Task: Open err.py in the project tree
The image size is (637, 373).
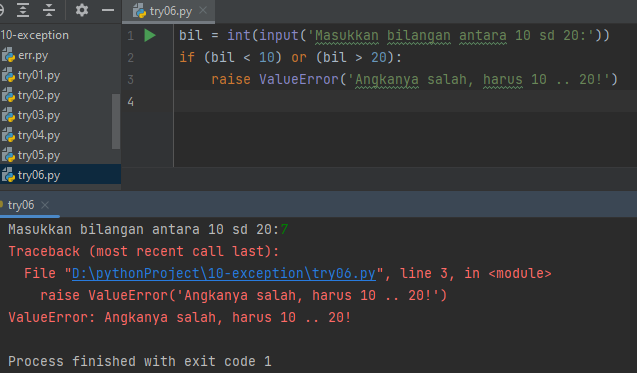Action: coord(32,55)
